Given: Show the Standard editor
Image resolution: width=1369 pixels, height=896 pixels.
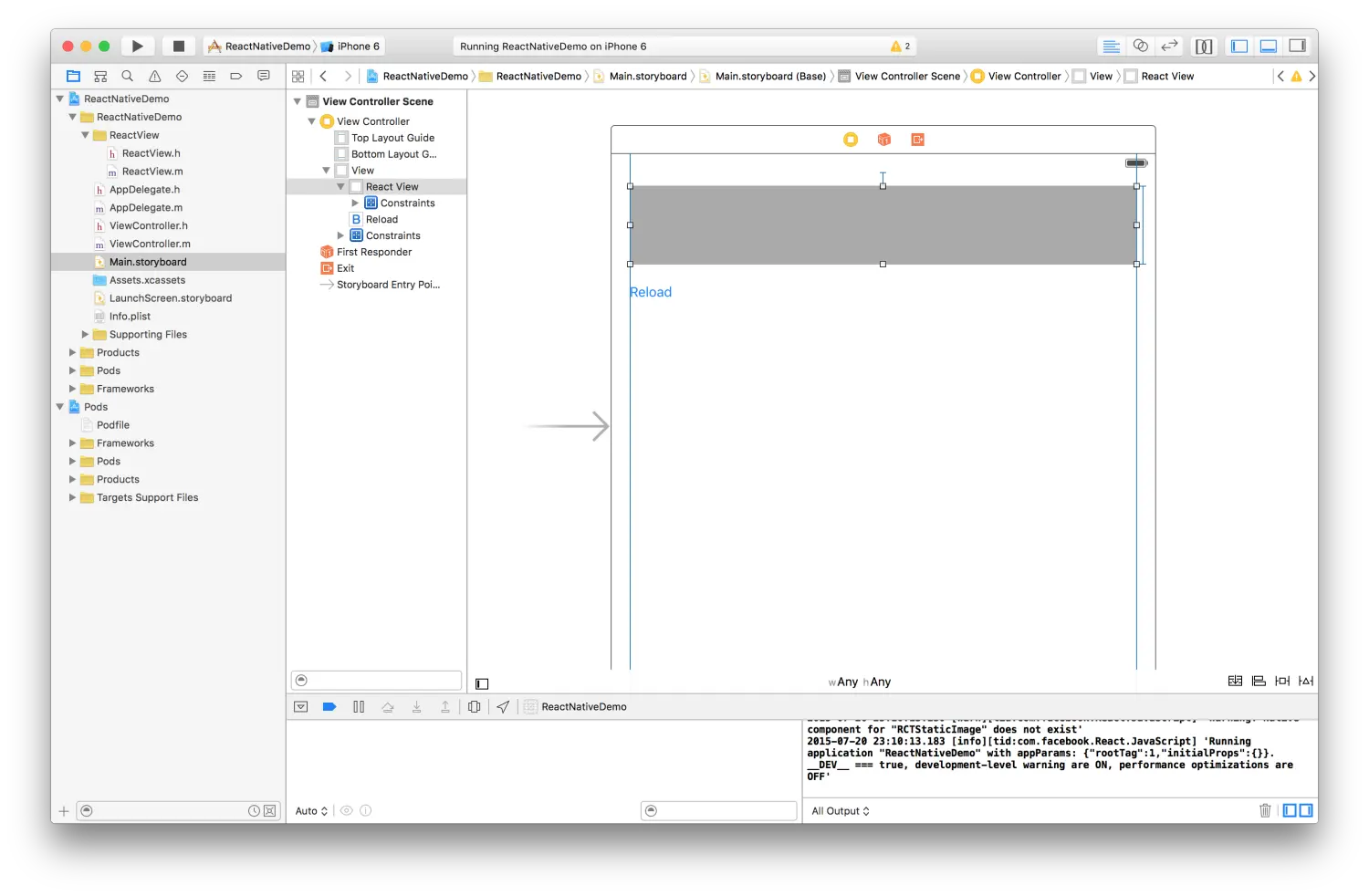Looking at the screenshot, I should [1111, 46].
